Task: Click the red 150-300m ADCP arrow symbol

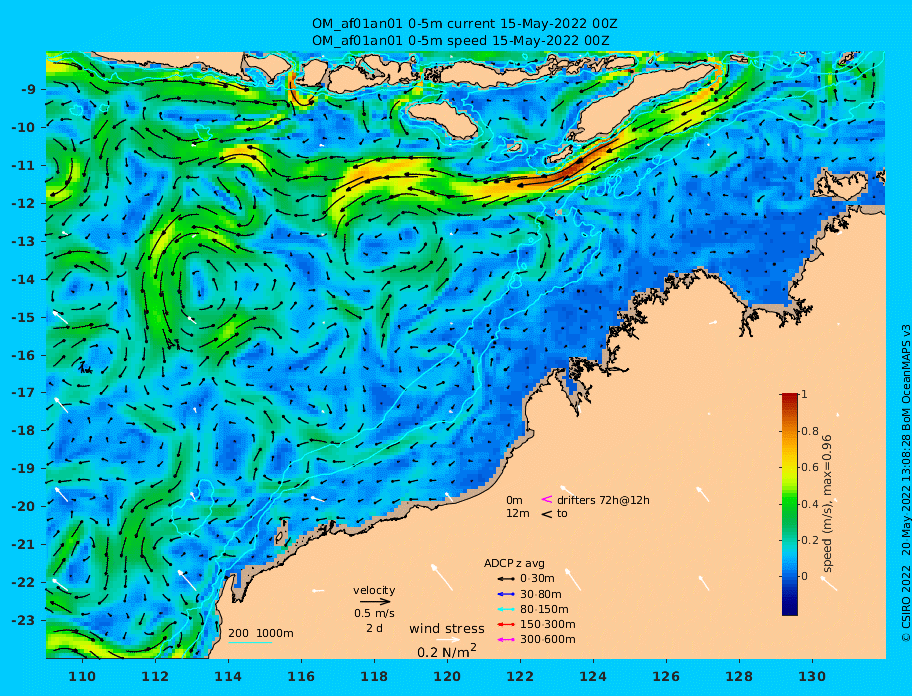Action: point(506,624)
